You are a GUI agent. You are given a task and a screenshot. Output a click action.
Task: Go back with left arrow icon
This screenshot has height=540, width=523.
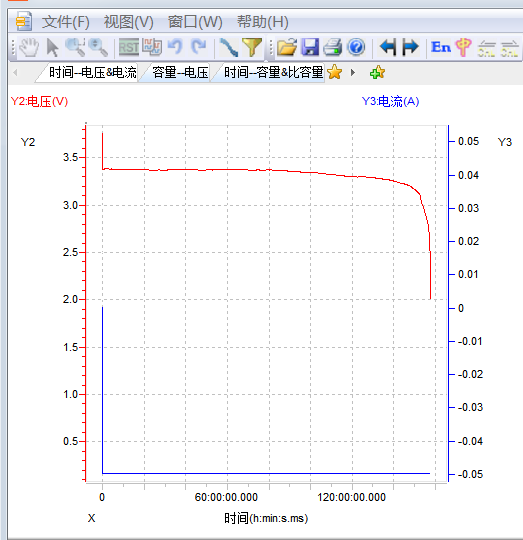click(x=387, y=47)
